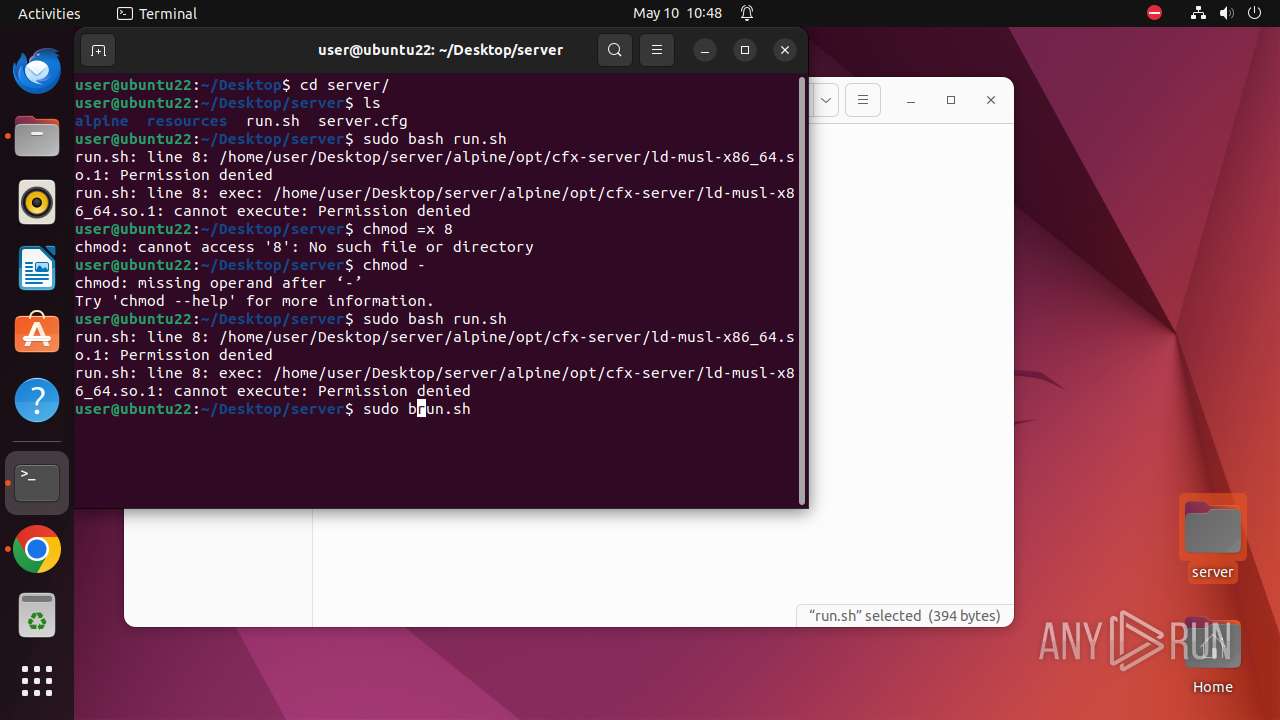Click the 'resources' directory name in ls output

(187, 121)
